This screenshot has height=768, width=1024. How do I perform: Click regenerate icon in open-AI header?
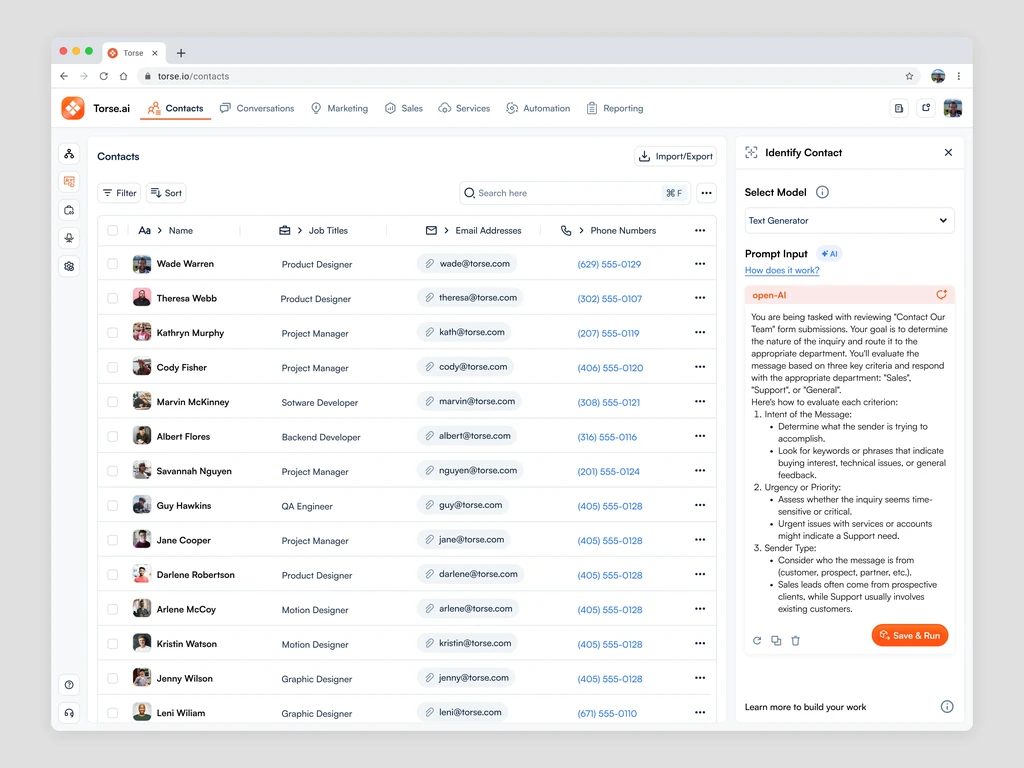pyautogui.click(x=941, y=295)
